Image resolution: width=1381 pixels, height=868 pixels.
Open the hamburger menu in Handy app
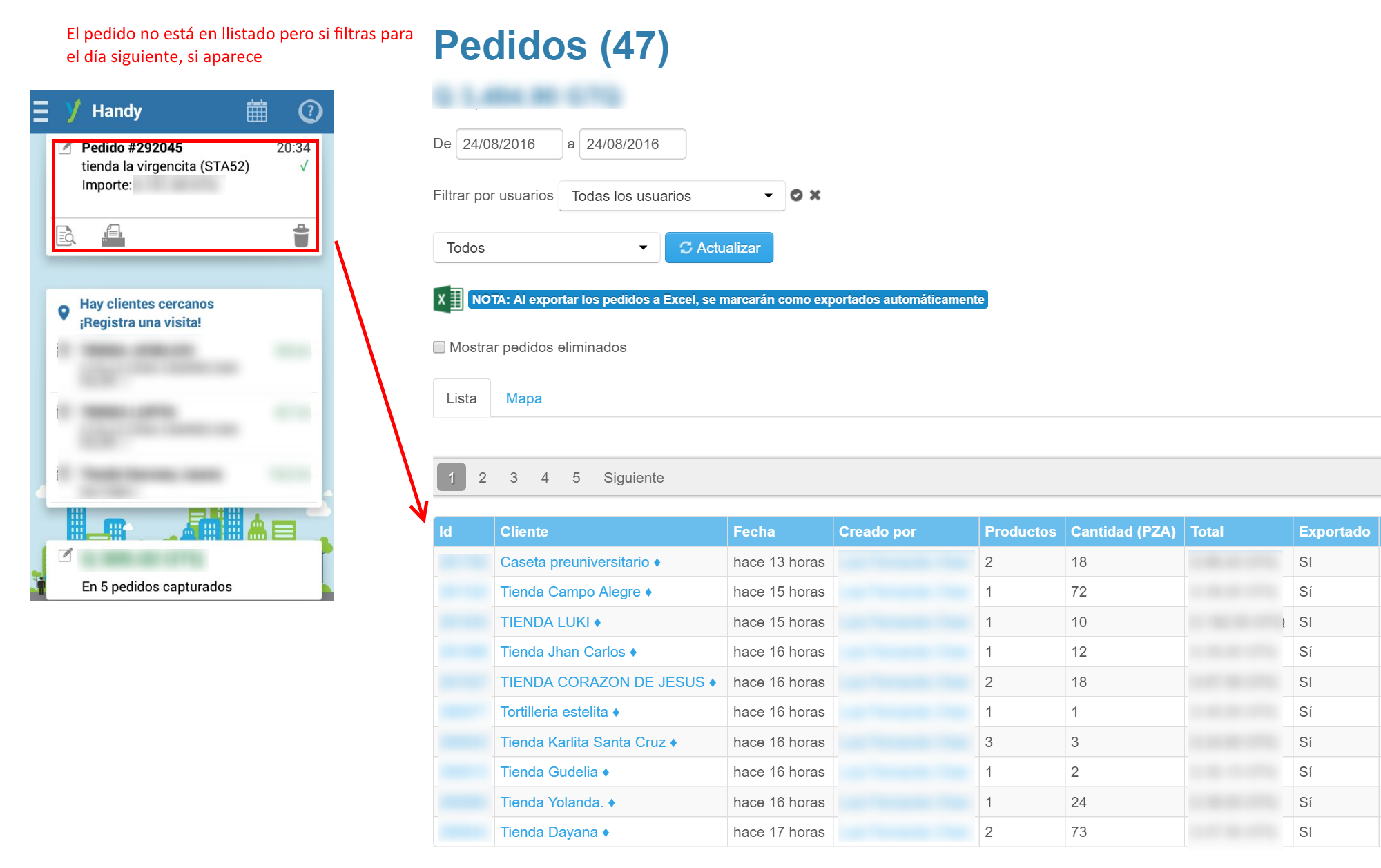click(41, 111)
